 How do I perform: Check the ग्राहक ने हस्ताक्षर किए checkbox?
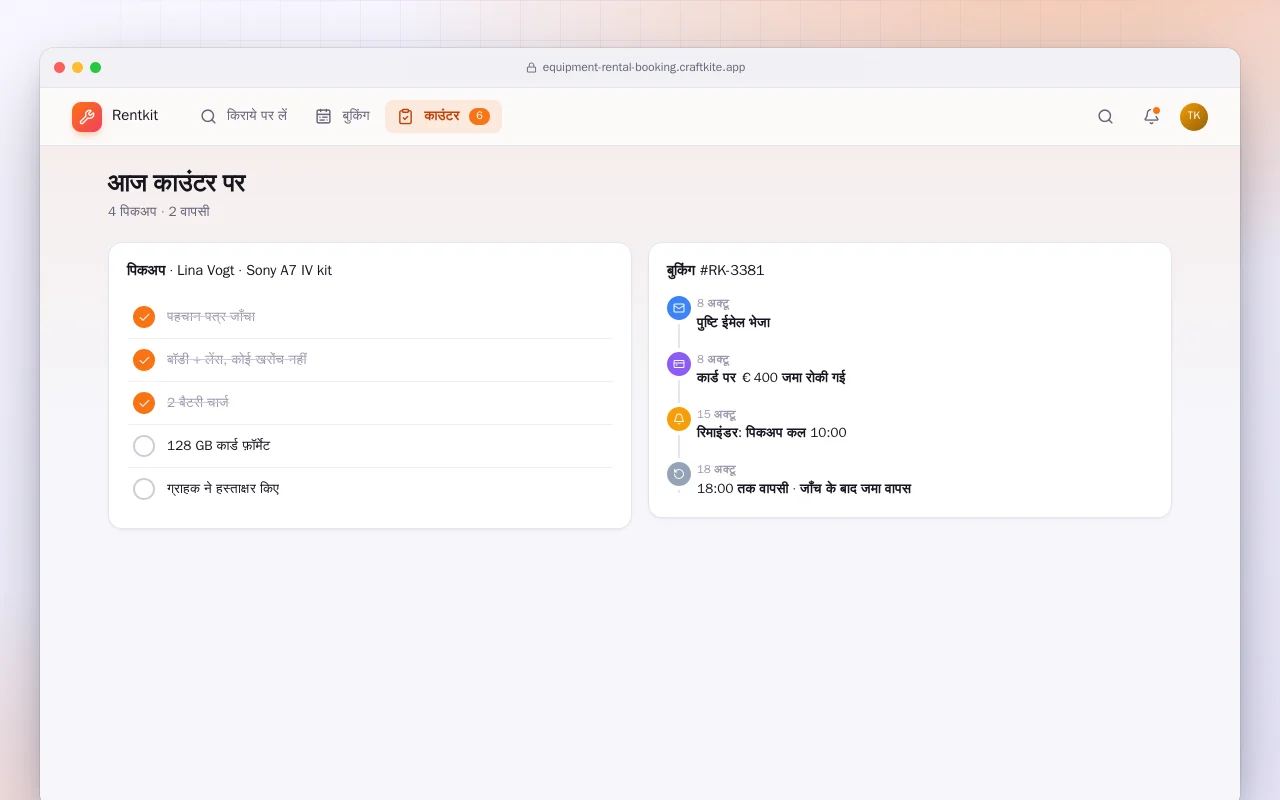(x=144, y=489)
